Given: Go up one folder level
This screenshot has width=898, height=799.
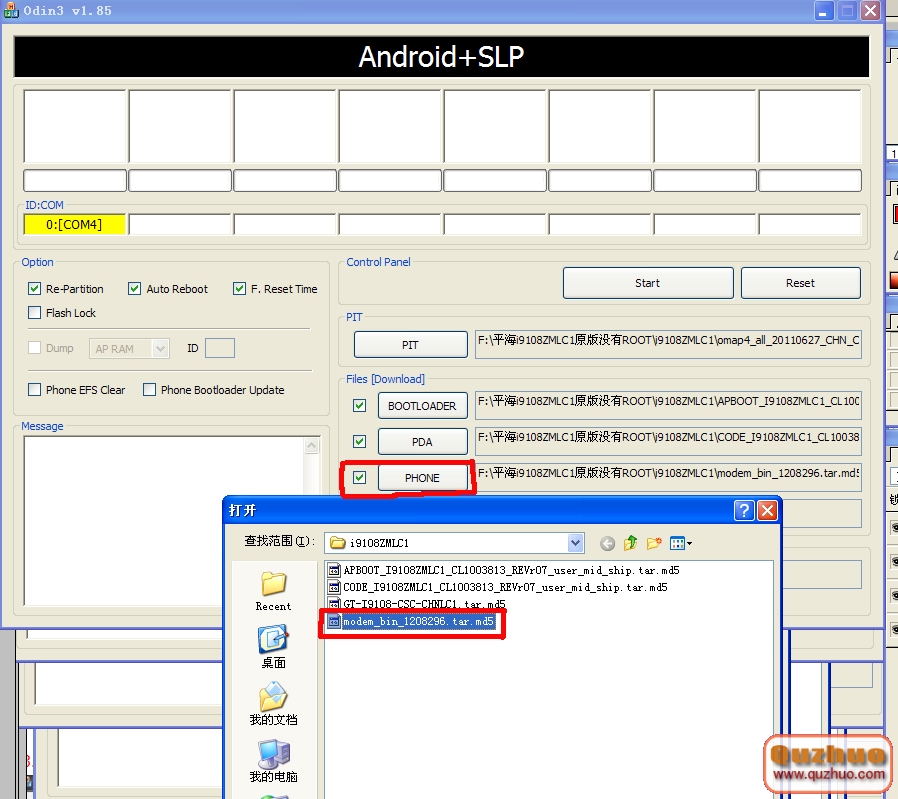Looking at the screenshot, I should (631, 543).
